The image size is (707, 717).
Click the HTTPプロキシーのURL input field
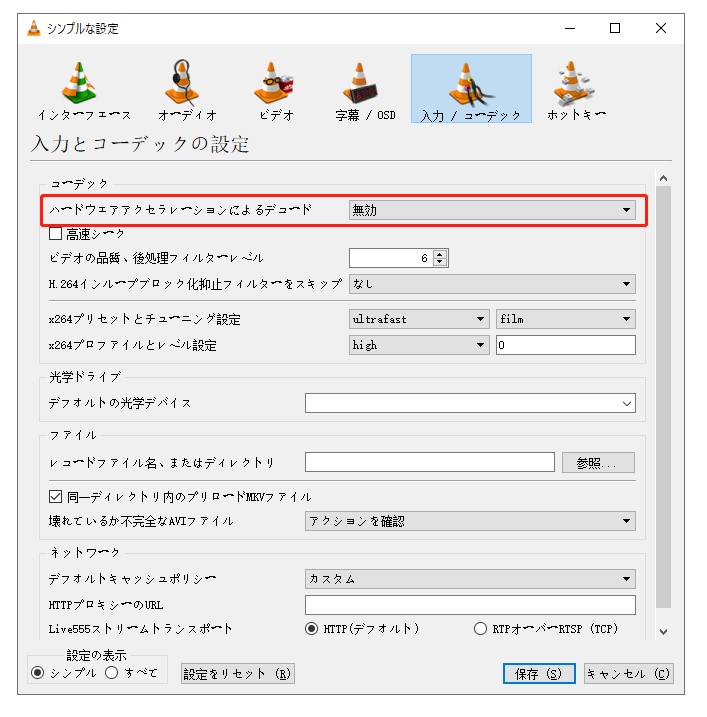[x=470, y=605]
